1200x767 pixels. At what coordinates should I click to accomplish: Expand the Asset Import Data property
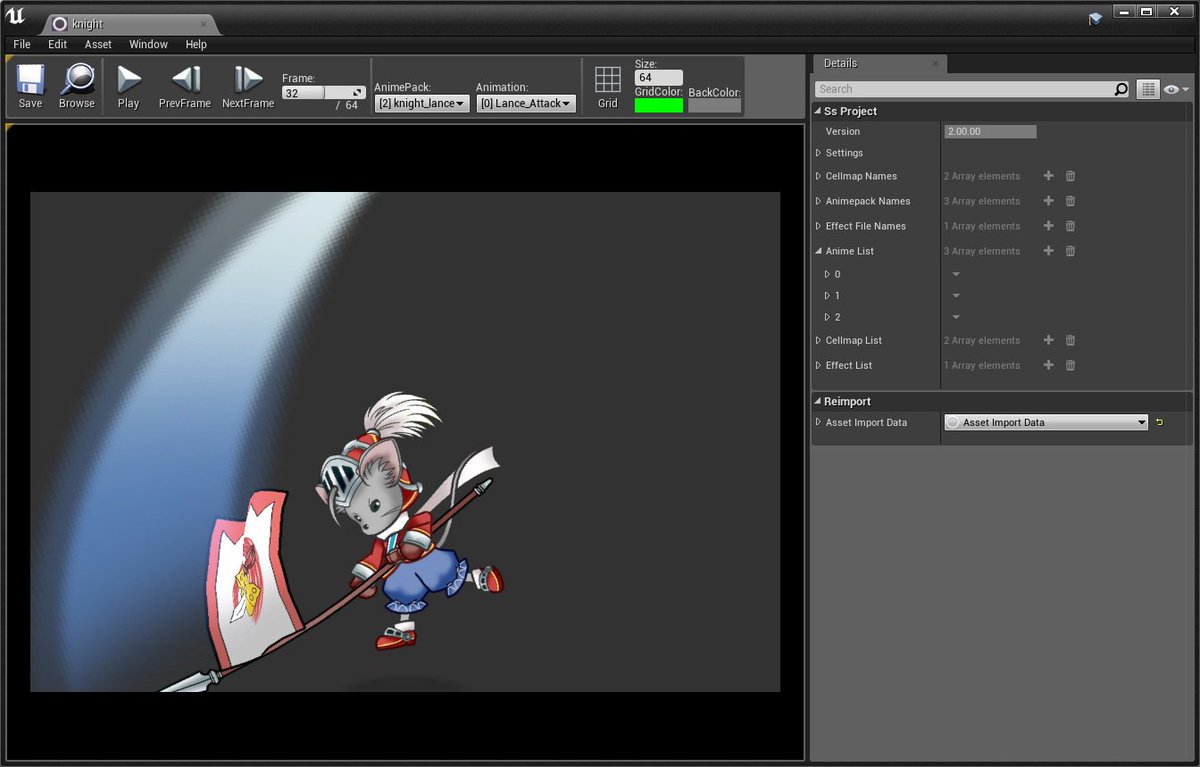click(x=818, y=422)
